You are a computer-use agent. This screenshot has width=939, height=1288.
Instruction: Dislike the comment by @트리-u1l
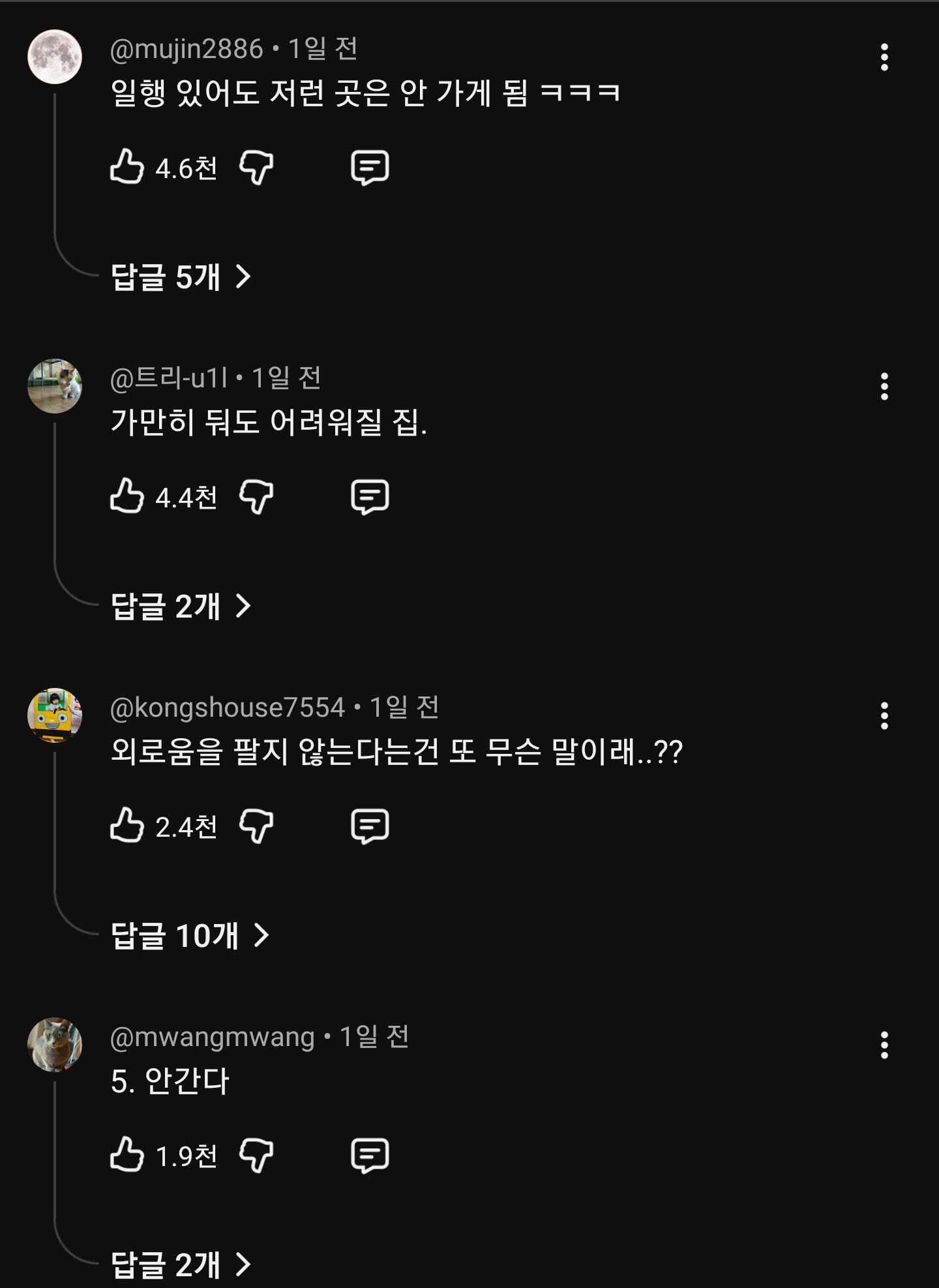[x=256, y=496]
